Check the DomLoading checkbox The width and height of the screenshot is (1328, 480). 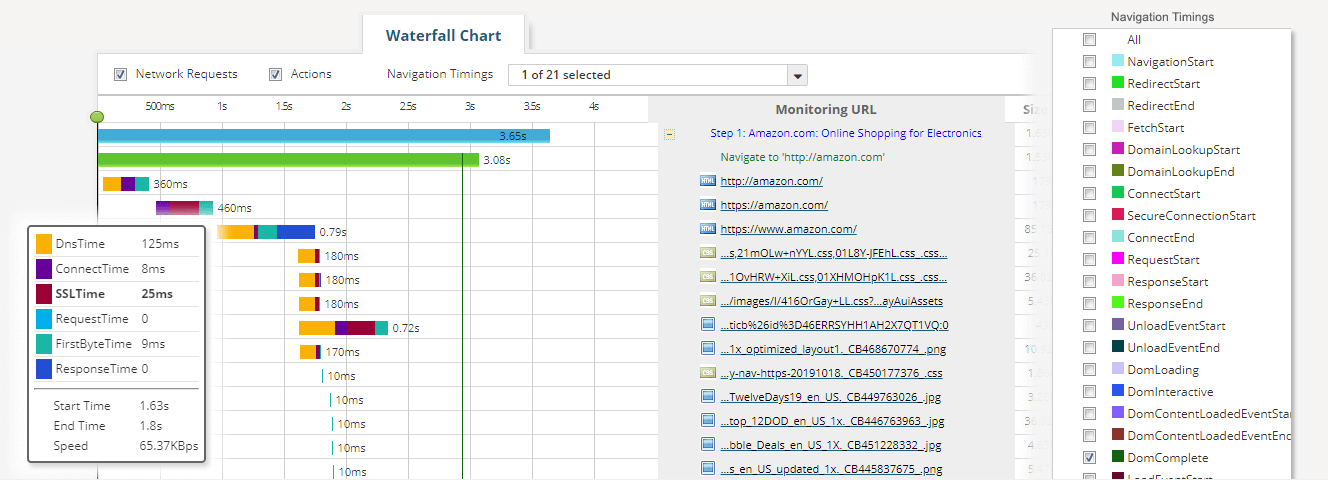click(x=1089, y=370)
